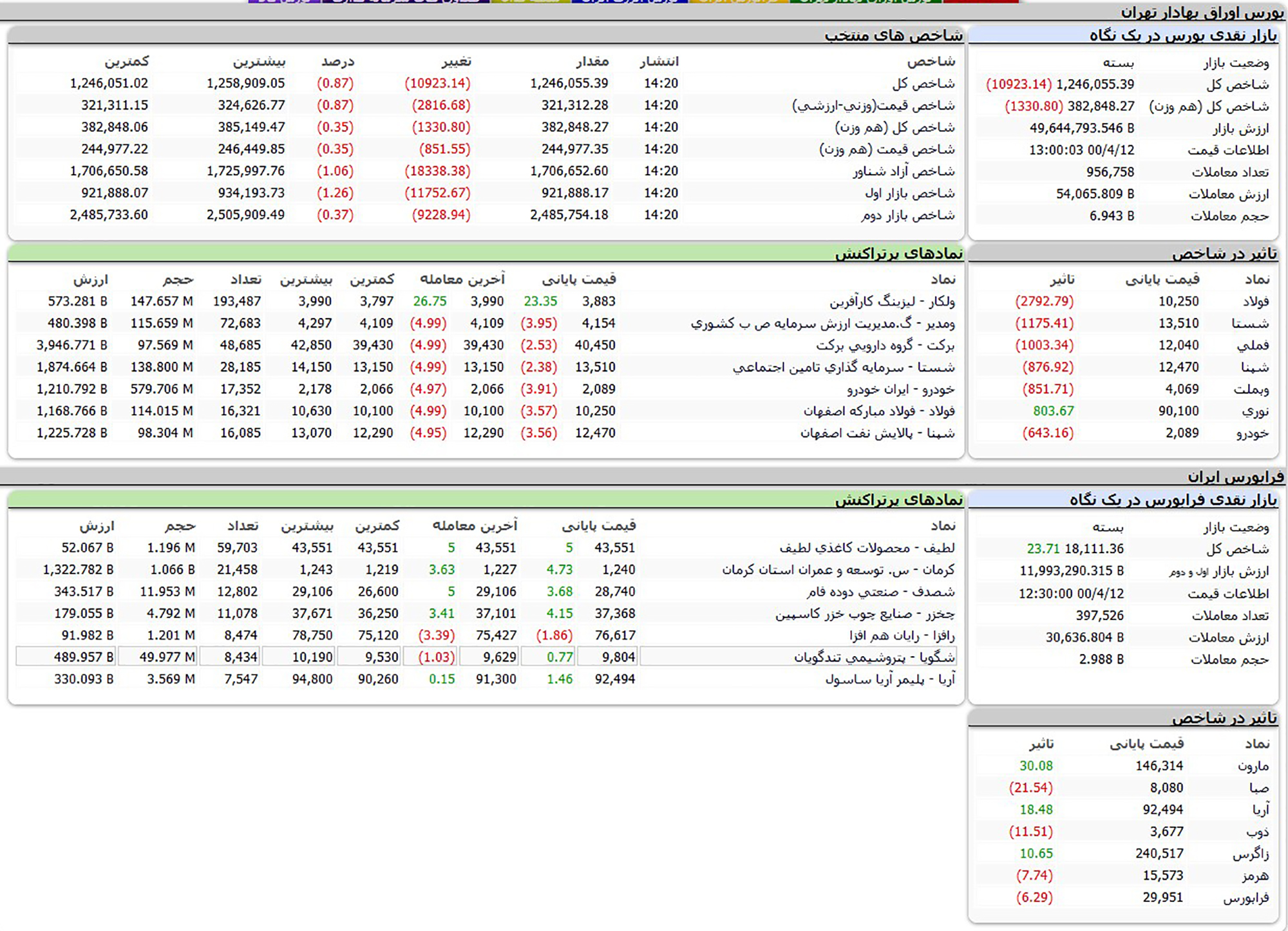Viewport: 1288px width, 931px height.
Task: Open the شاخص آزاد شناور index
Action: [x=904, y=171]
